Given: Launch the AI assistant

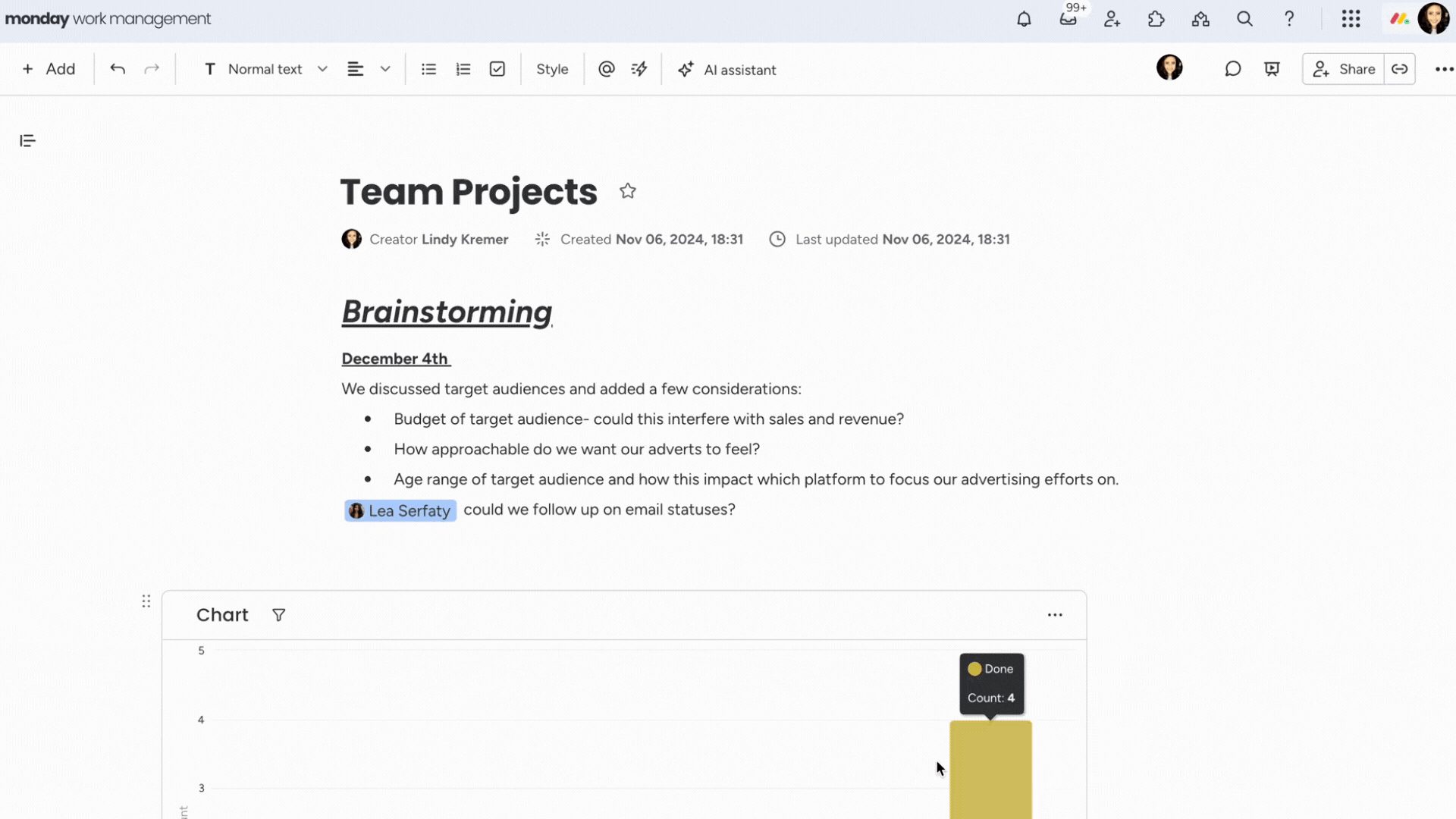Looking at the screenshot, I should click(727, 69).
